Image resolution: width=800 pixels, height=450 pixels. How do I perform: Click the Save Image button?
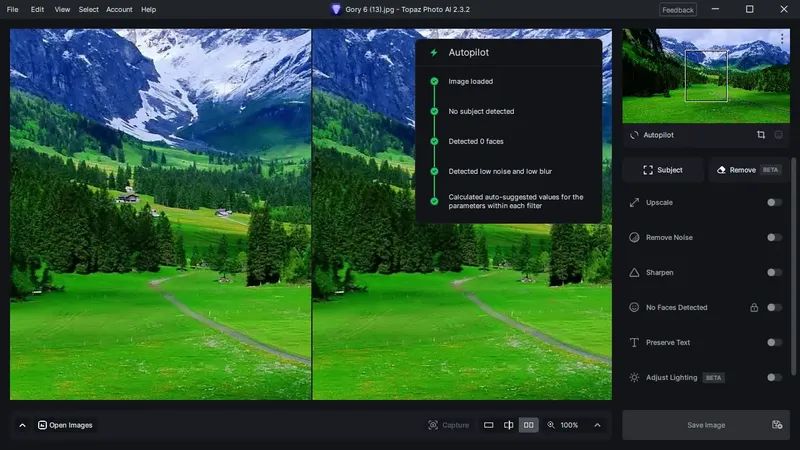[x=706, y=425]
